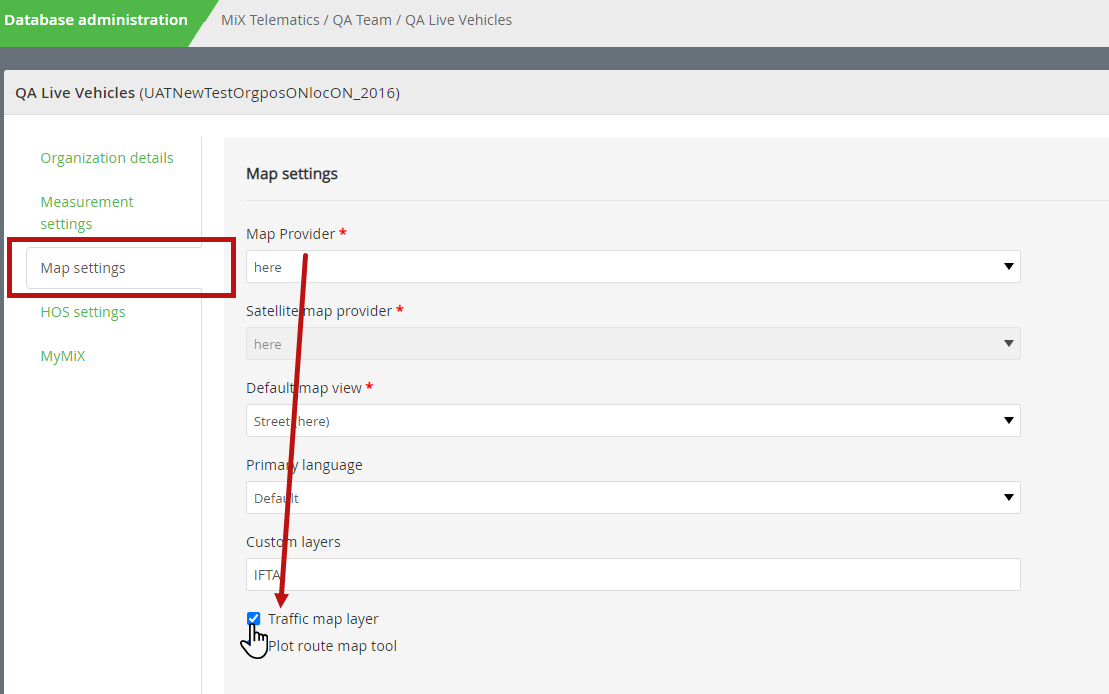Open MyMiX section
The width and height of the screenshot is (1109, 694).
point(63,356)
